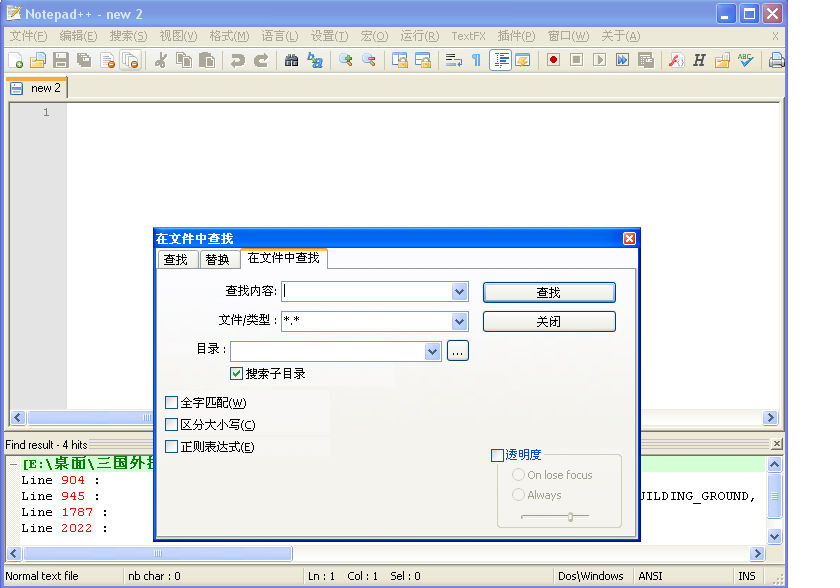This screenshot has height=588, width=840.
Task: Click Run Macro Multiple Times icon
Action: [x=622, y=59]
